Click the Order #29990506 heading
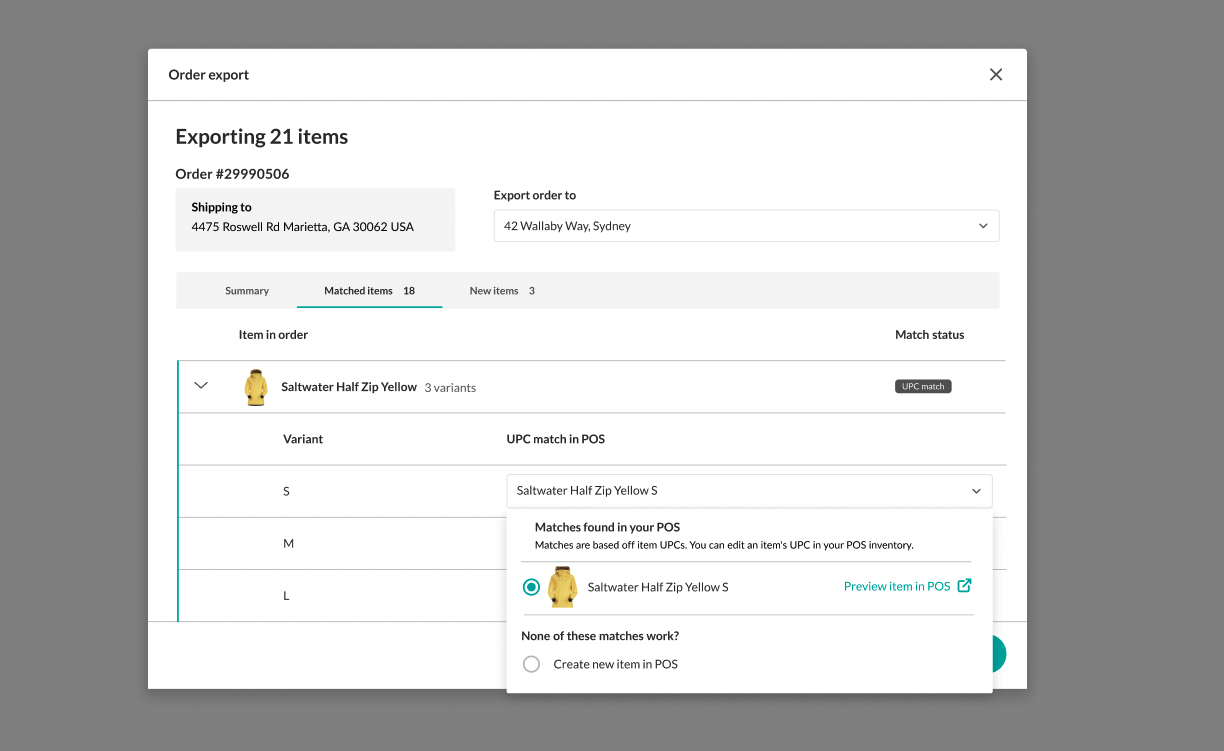This screenshot has width=1224, height=751. coord(232,174)
